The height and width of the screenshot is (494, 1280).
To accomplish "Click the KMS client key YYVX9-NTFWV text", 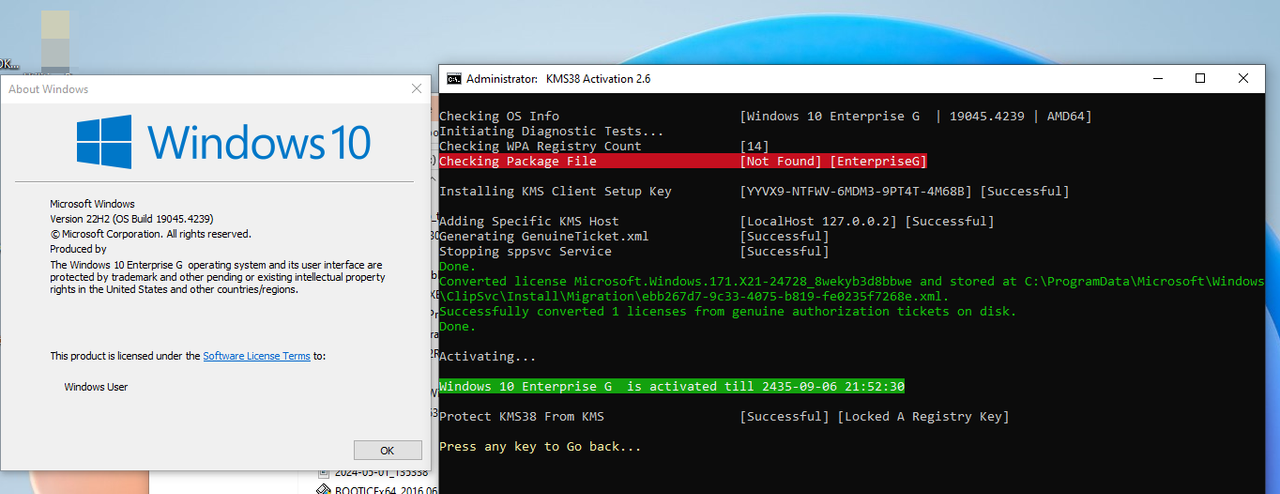I will point(857,191).
